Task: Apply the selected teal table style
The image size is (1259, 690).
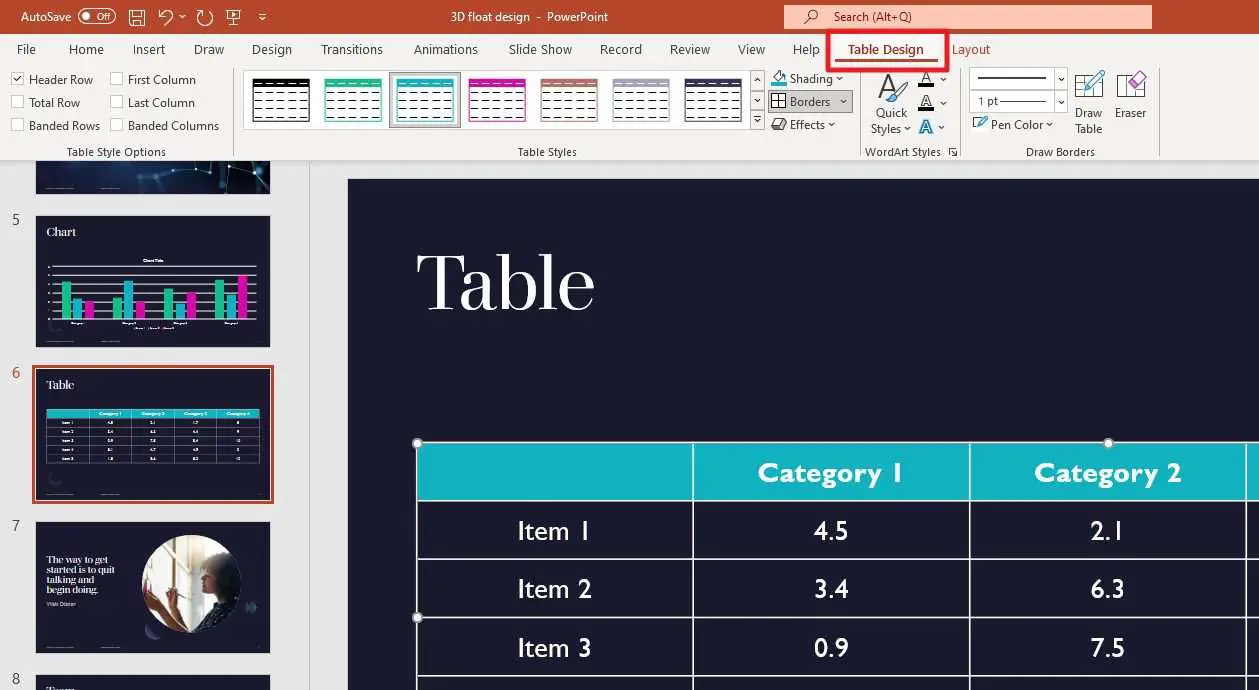Action: [x=425, y=100]
